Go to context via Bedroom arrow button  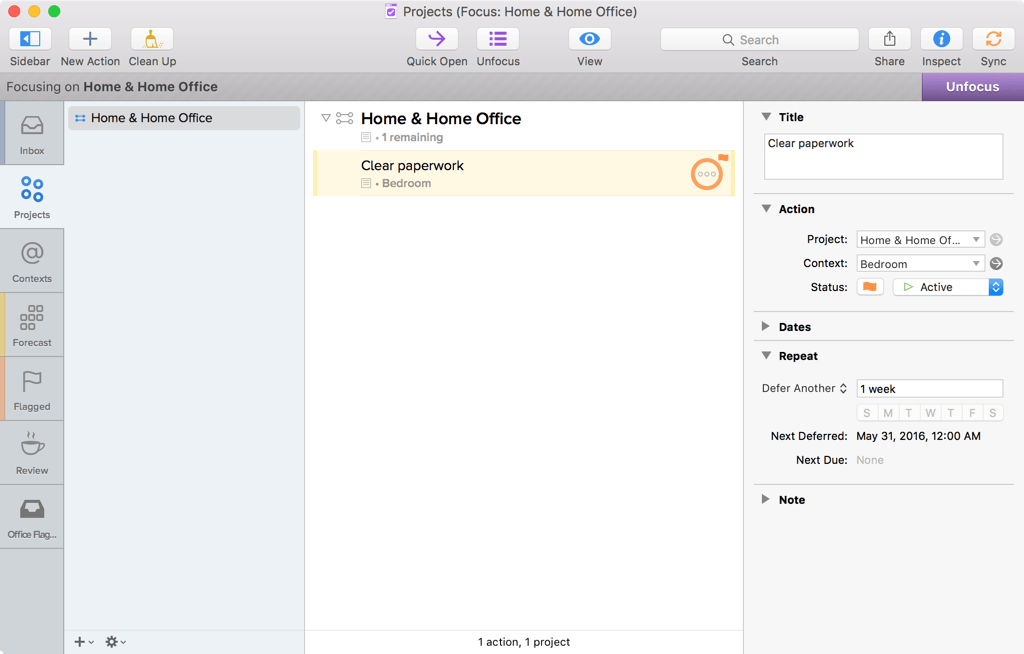pyautogui.click(x=996, y=263)
